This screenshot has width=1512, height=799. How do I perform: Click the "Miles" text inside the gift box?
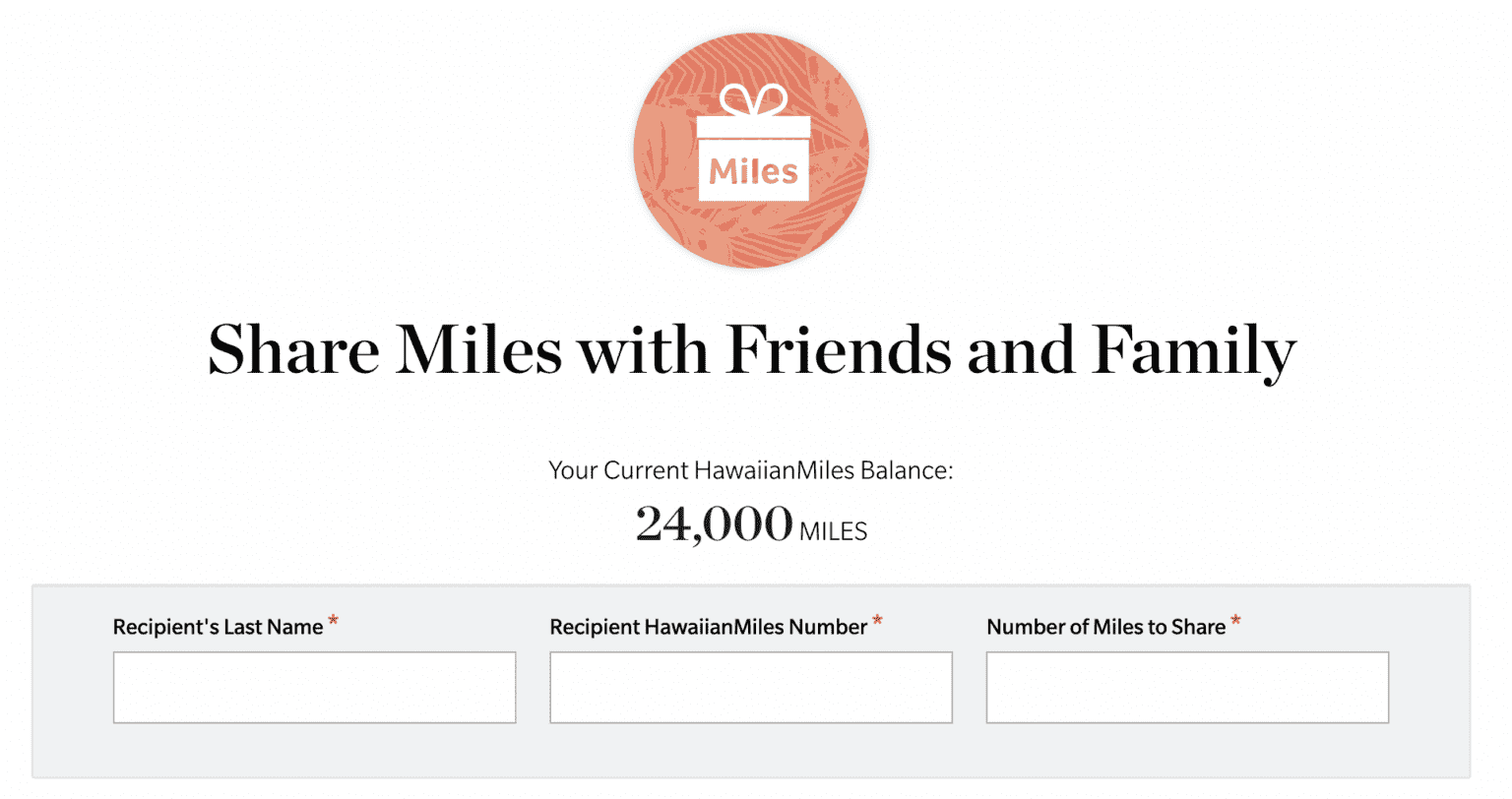[753, 172]
